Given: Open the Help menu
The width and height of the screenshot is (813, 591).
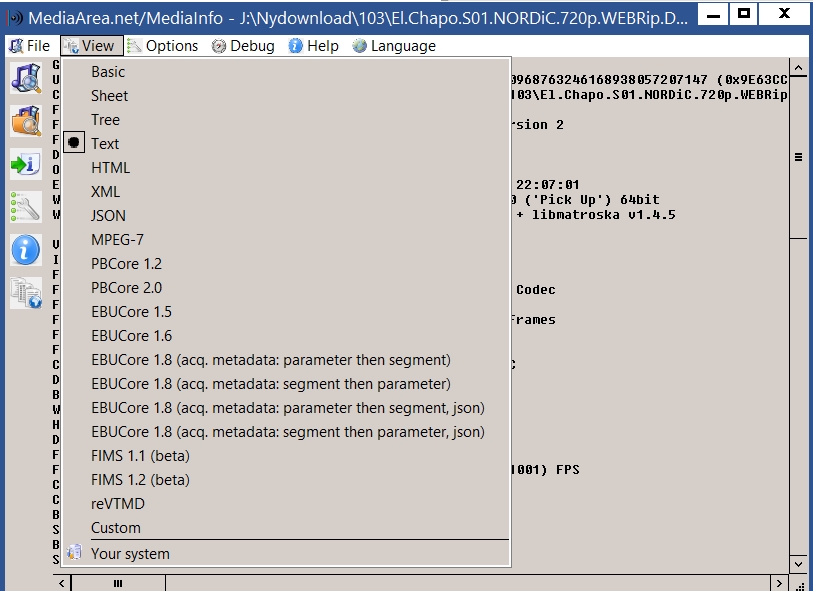Looking at the screenshot, I should 313,46.
